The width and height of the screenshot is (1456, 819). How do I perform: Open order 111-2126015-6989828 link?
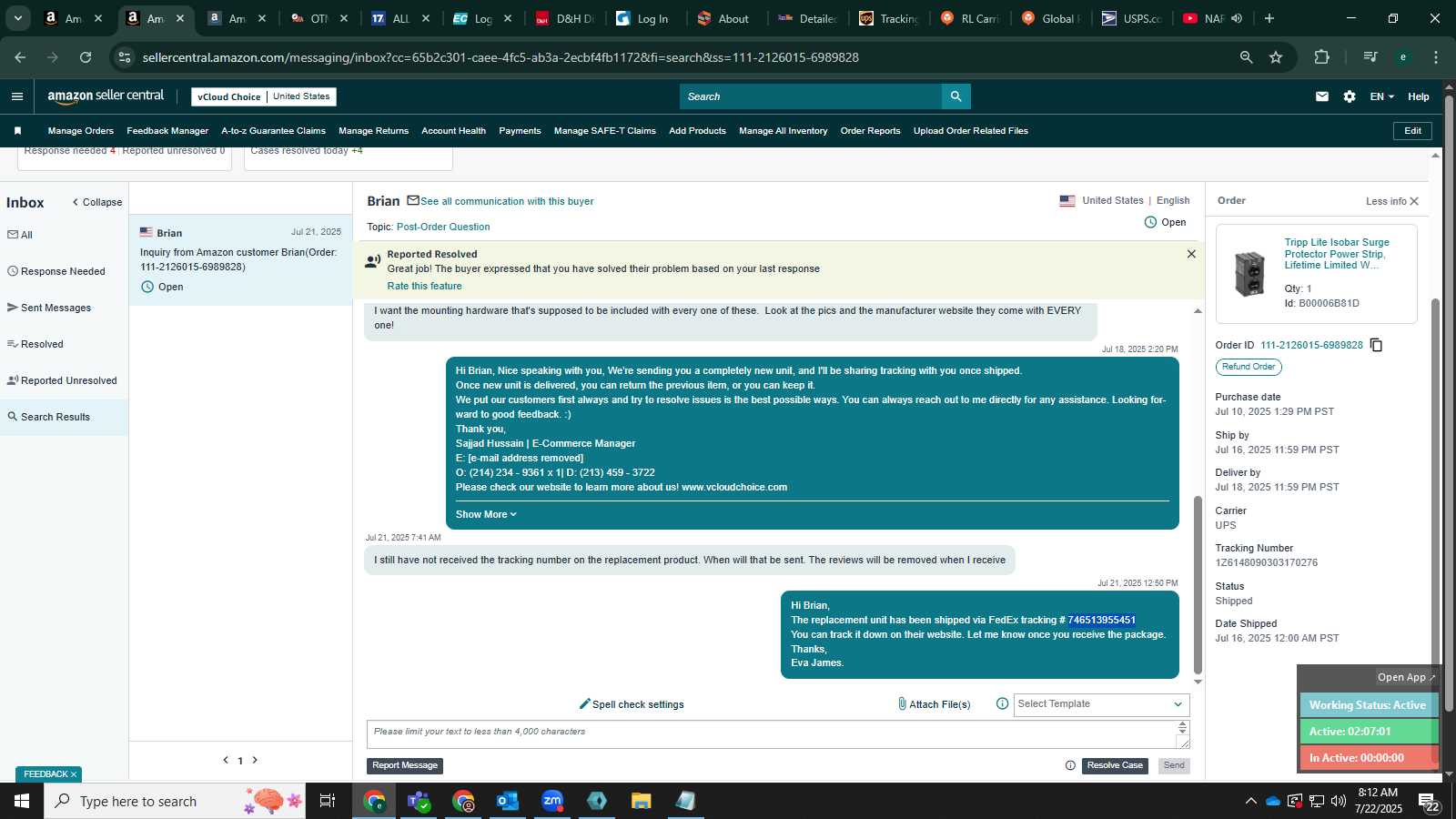(x=1311, y=345)
